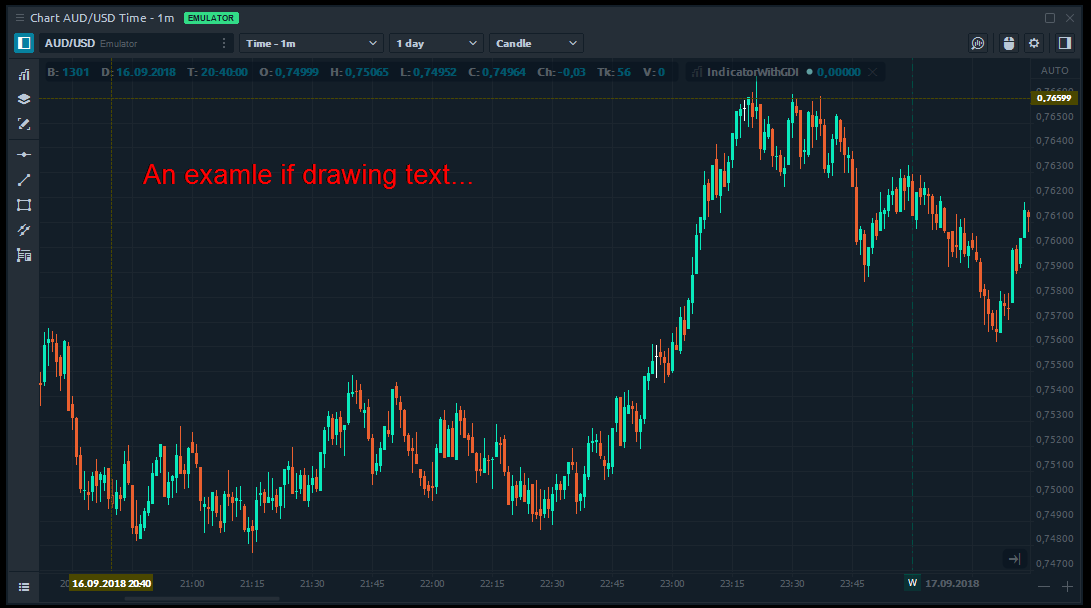Click the scroll-to-latest-bar arrow button
1091x608 pixels.
(x=1014, y=559)
